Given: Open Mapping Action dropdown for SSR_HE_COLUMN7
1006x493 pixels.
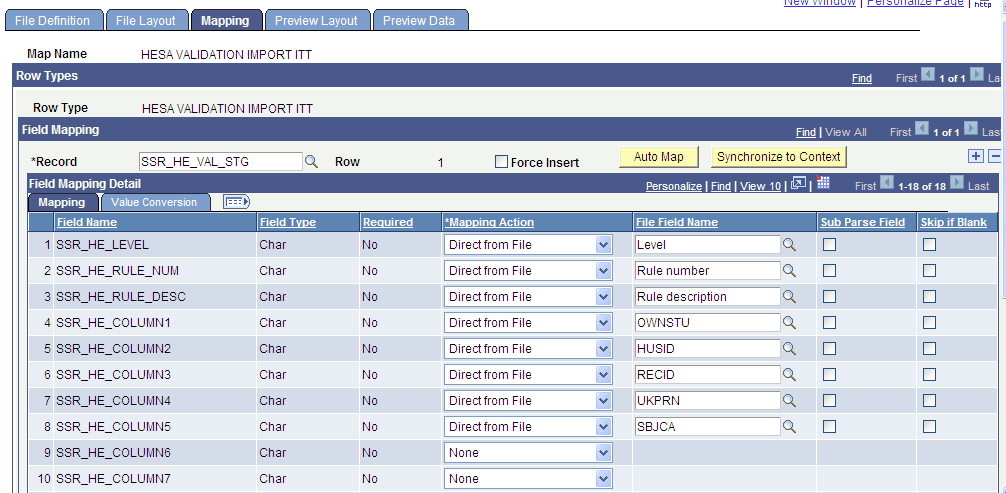Looking at the screenshot, I should 528,478.
